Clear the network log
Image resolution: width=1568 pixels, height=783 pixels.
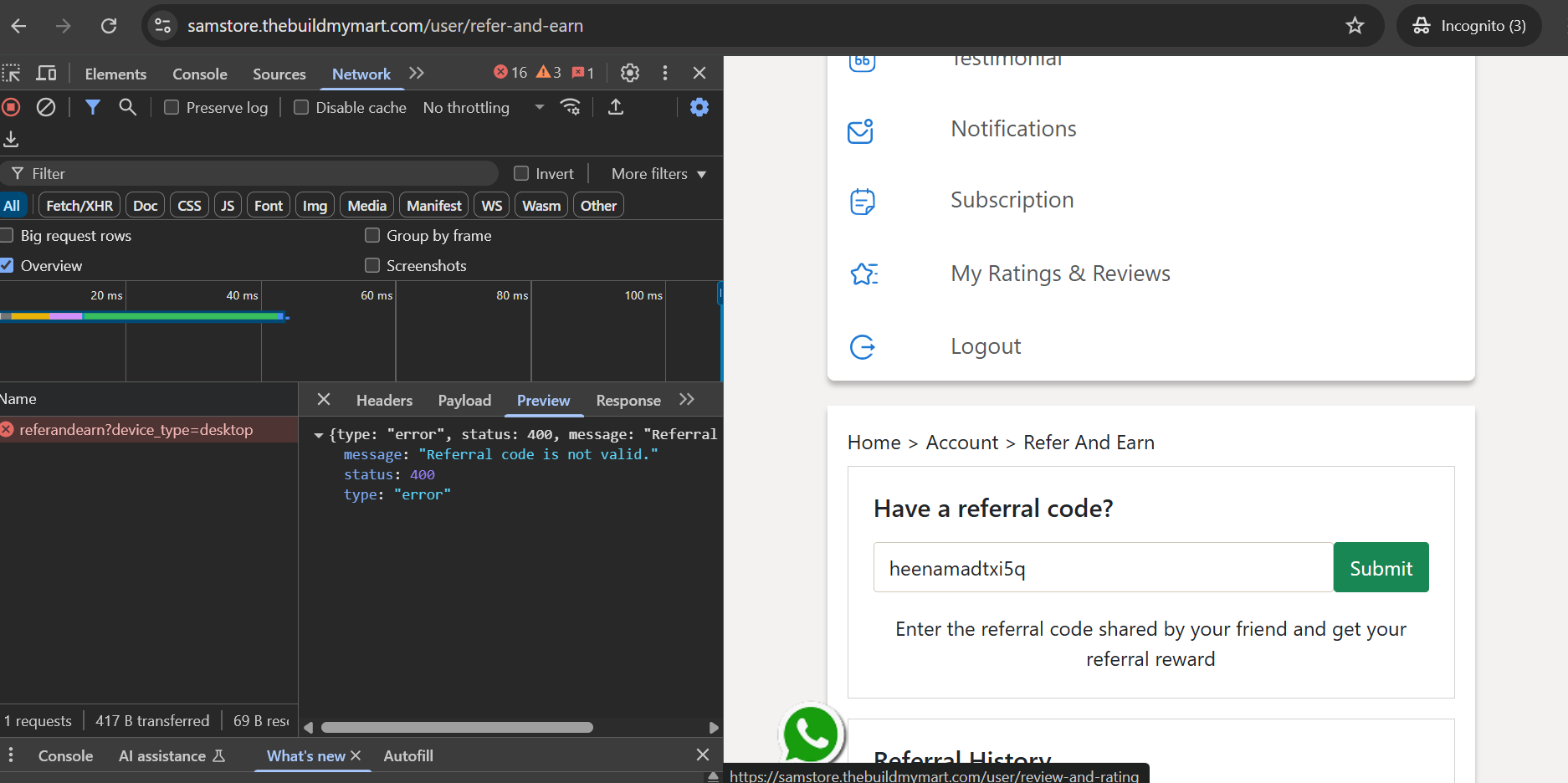click(x=46, y=107)
